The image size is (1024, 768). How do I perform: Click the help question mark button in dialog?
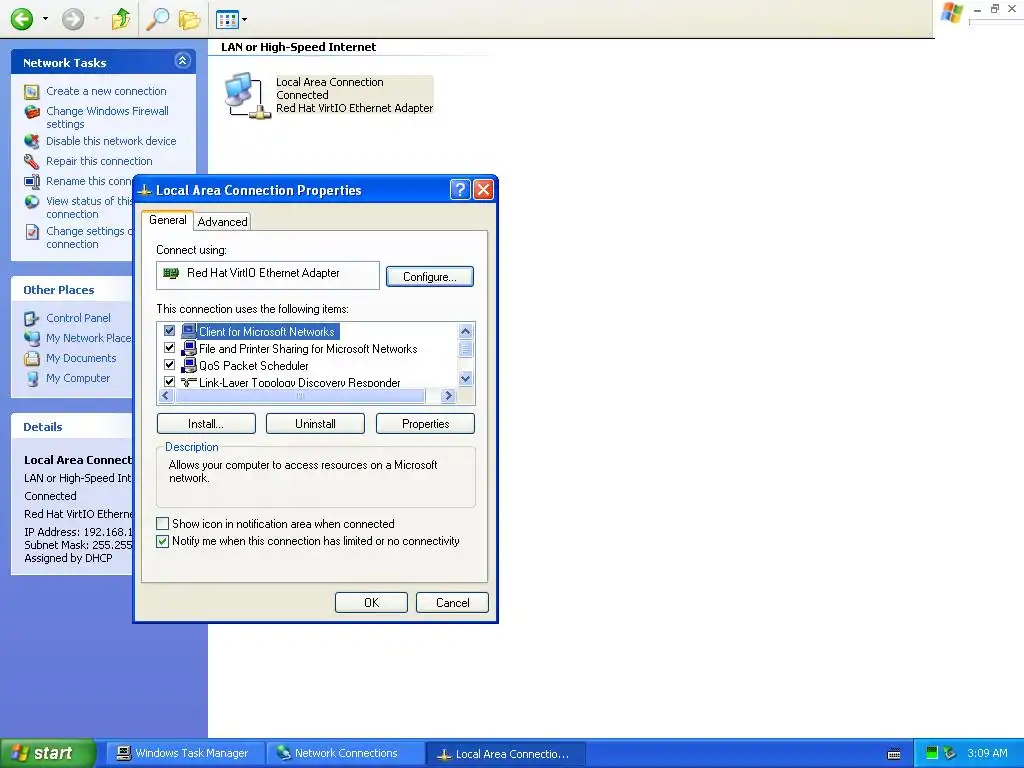(460, 190)
